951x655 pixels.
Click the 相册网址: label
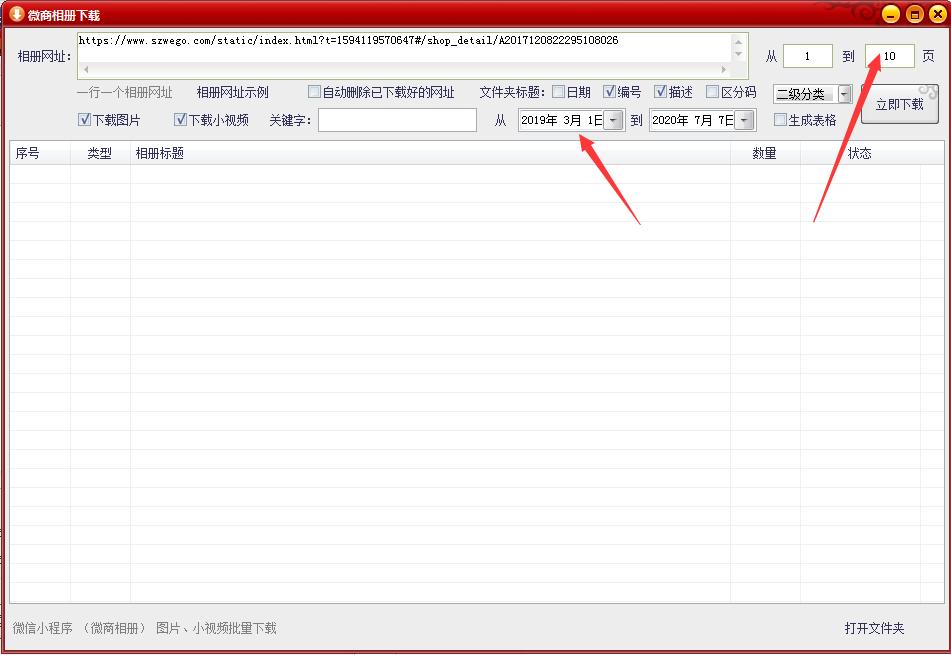click(45, 56)
